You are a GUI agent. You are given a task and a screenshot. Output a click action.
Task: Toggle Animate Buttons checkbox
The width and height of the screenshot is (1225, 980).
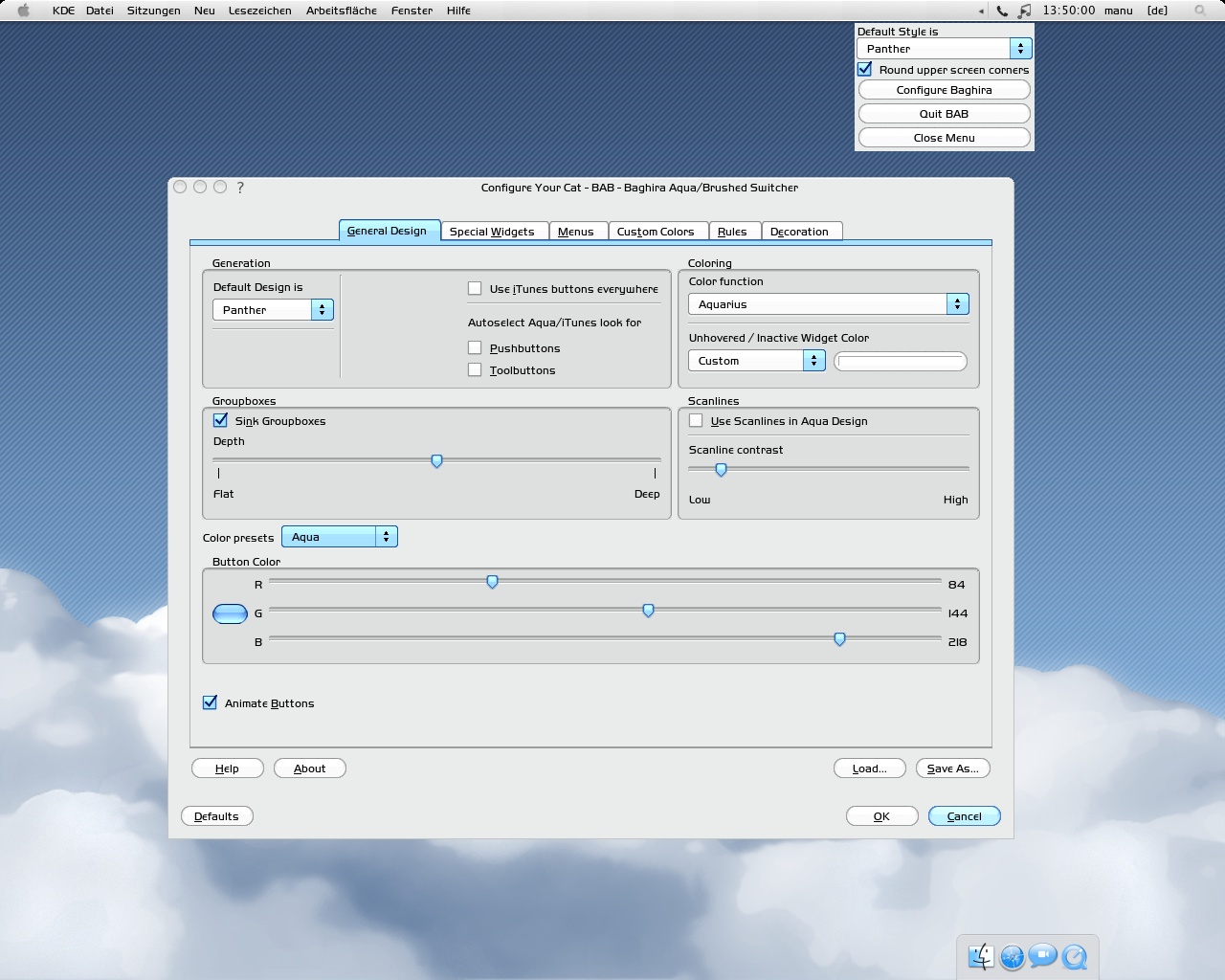point(210,702)
